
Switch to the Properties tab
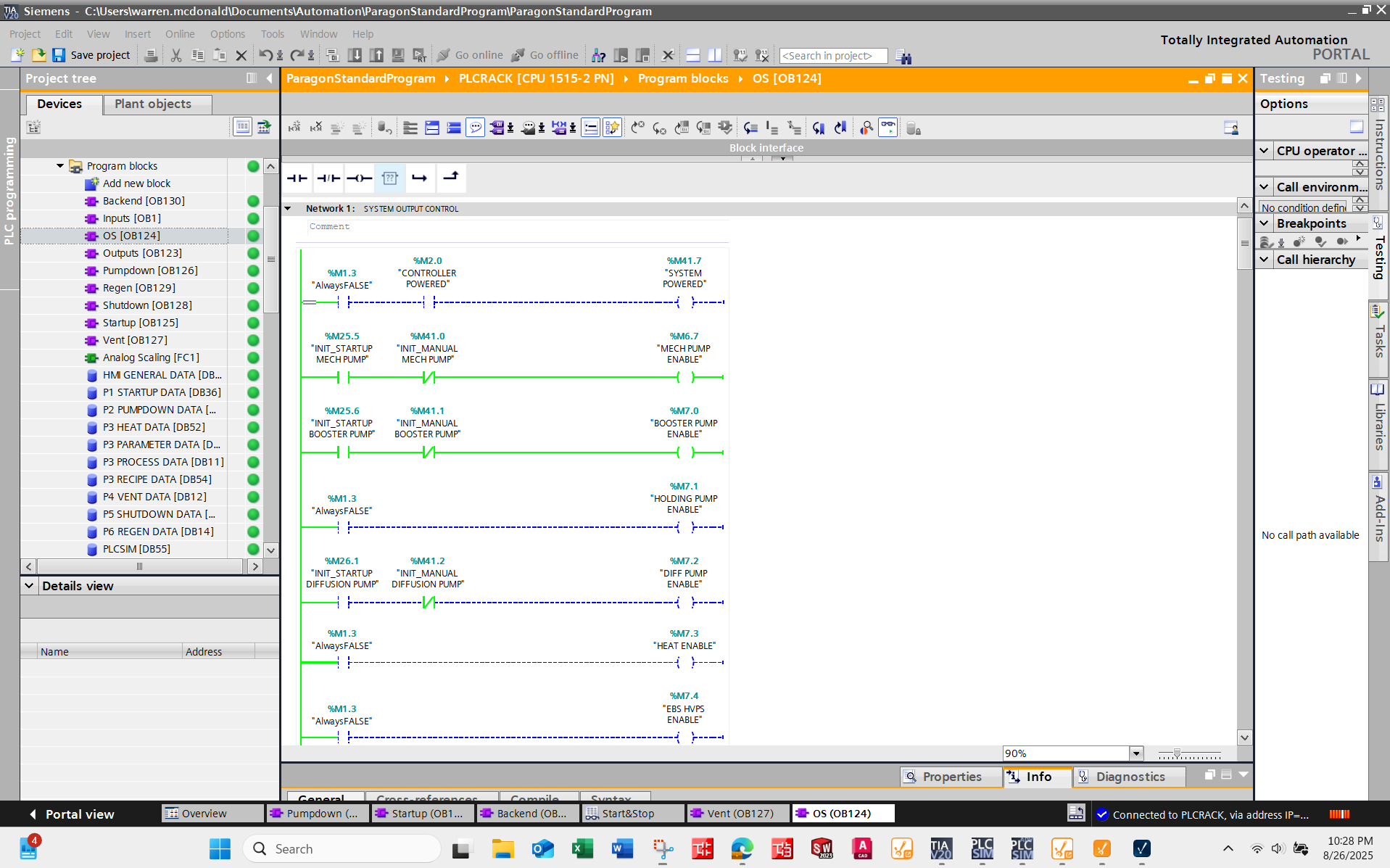(x=951, y=777)
